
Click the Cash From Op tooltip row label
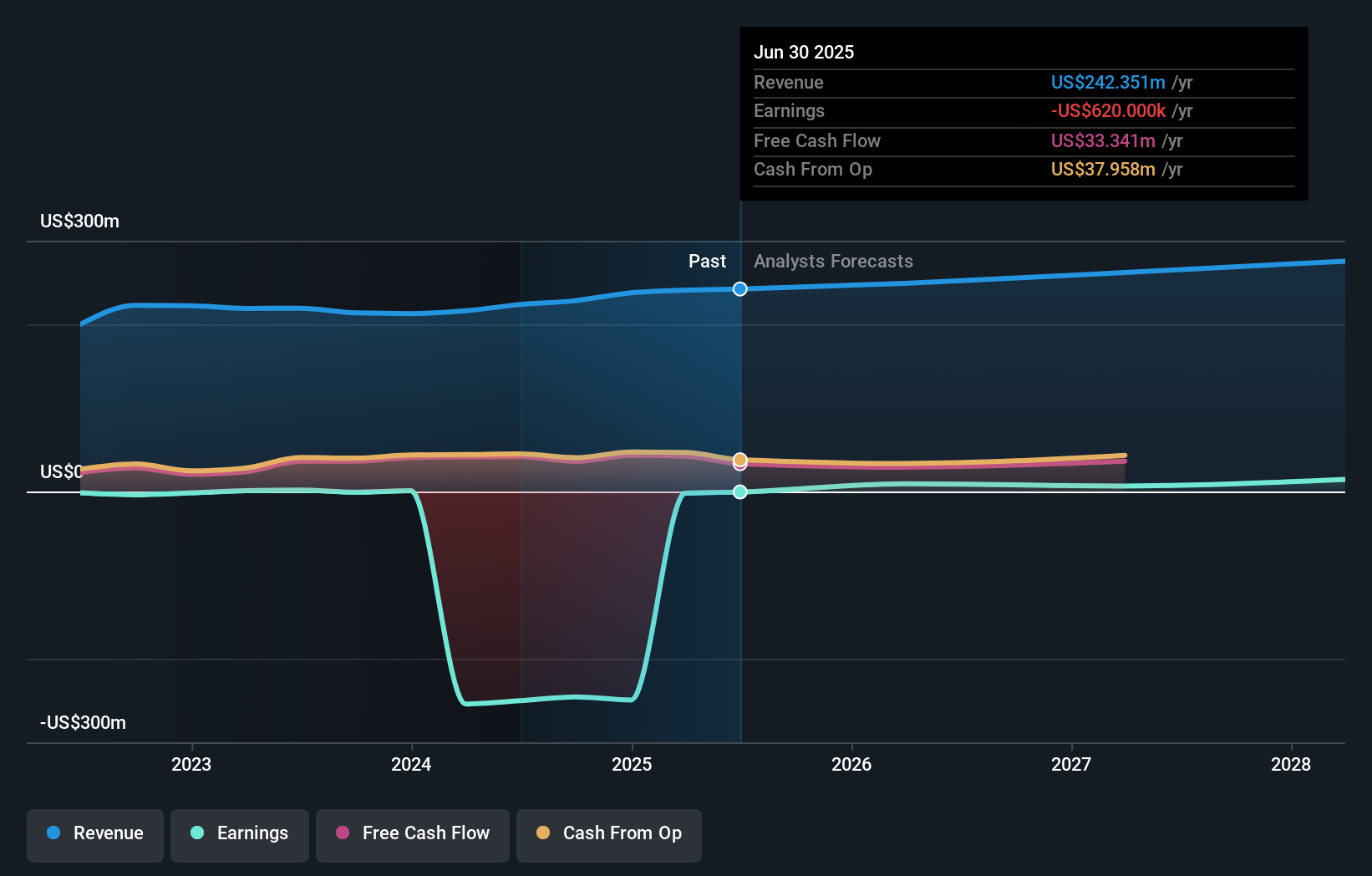813,170
